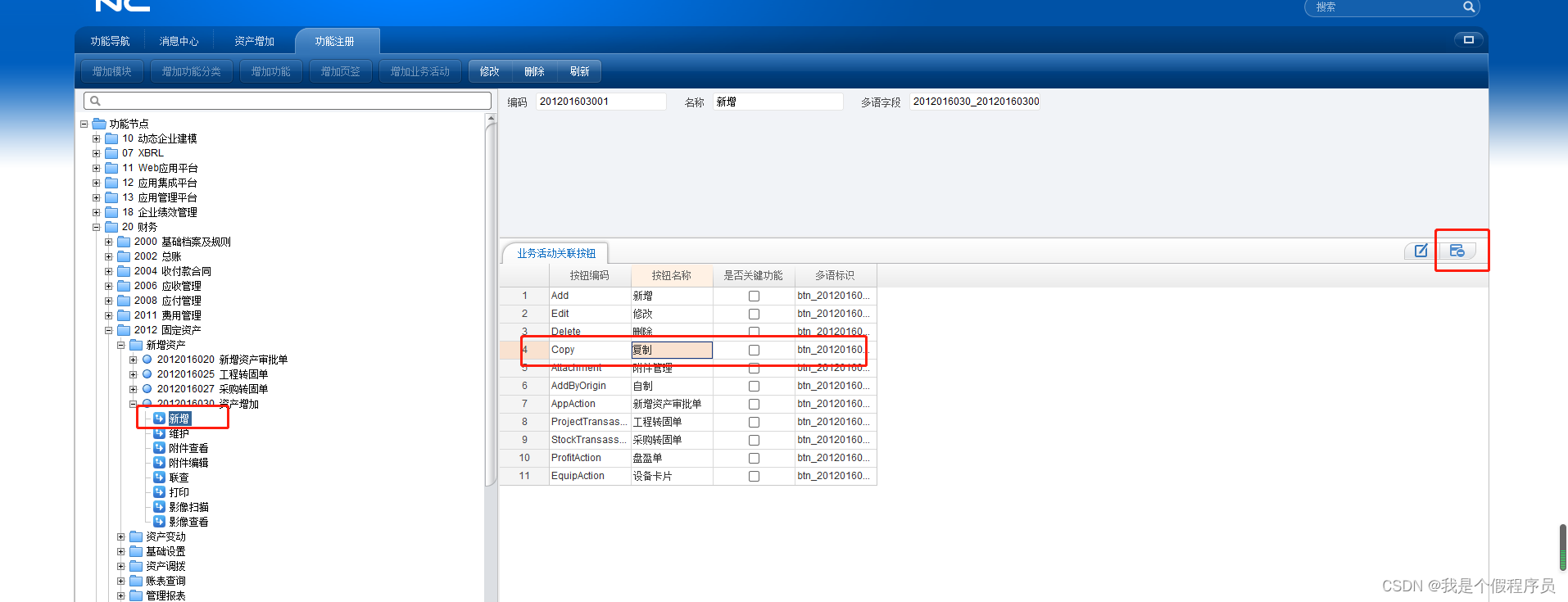Click the 修改 toolbar button
The width and height of the screenshot is (1568, 602).
[x=490, y=71]
